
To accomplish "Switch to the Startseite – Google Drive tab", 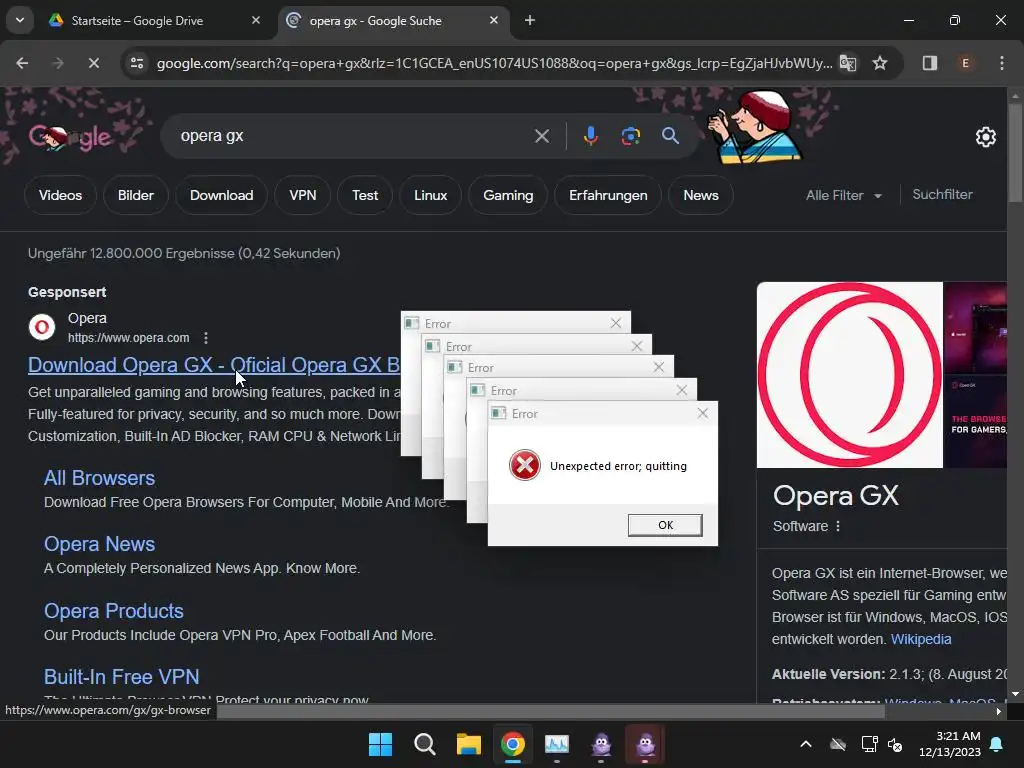I will [x=137, y=21].
